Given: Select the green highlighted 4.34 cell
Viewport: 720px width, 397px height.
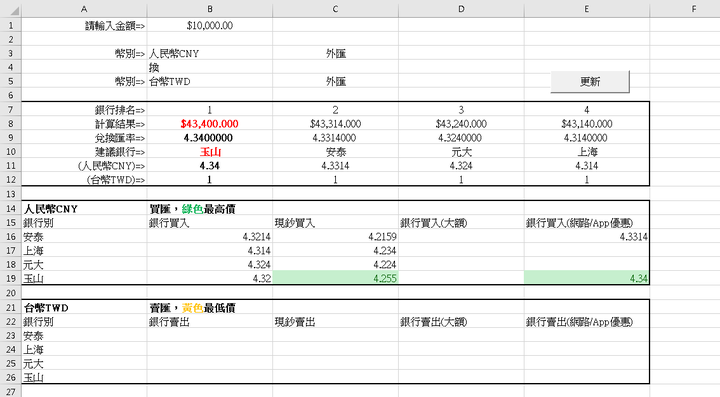Looking at the screenshot, I should point(587,278).
